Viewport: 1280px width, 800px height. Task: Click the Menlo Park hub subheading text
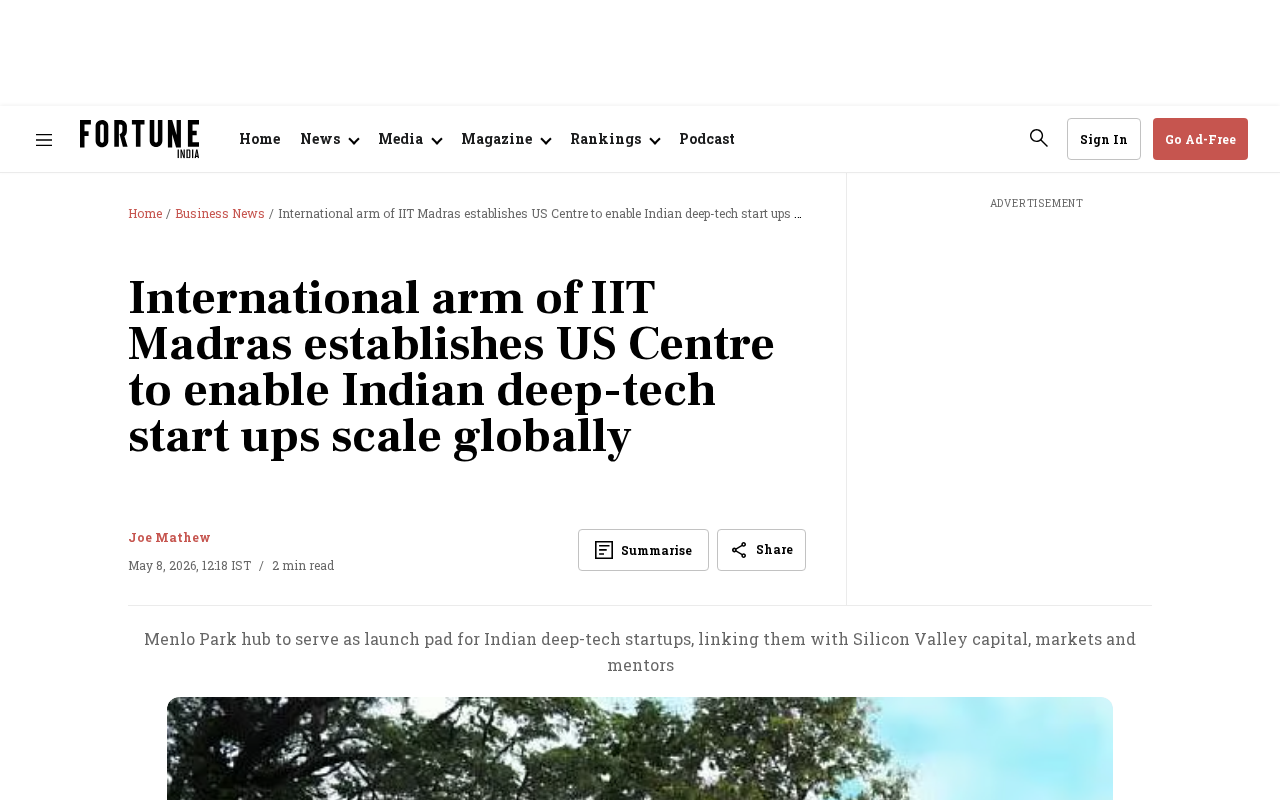(x=640, y=651)
